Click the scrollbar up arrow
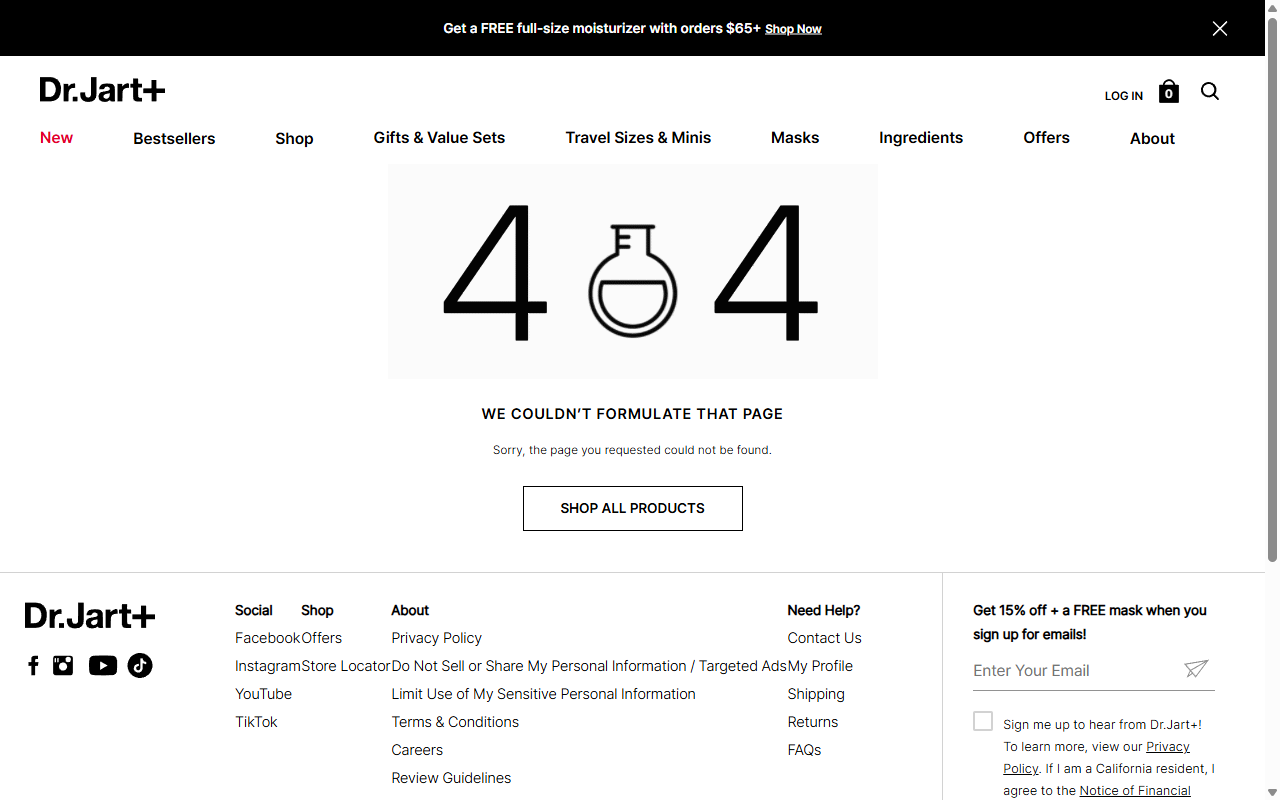Viewport: 1280px width, 800px height. (x=1272, y=7)
